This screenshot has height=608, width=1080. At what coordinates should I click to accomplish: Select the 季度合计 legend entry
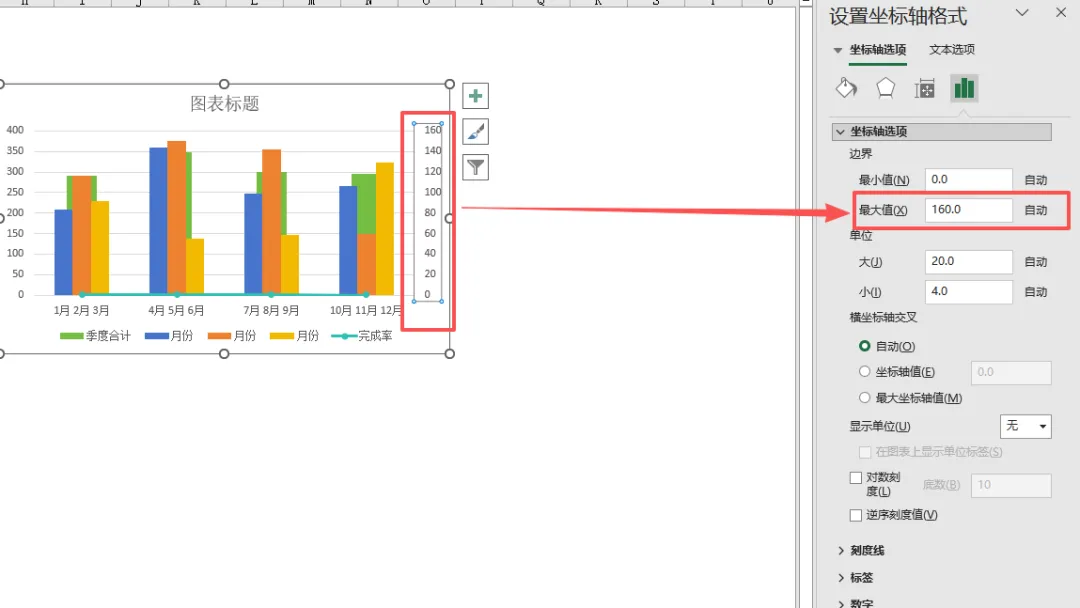pos(95,336)
